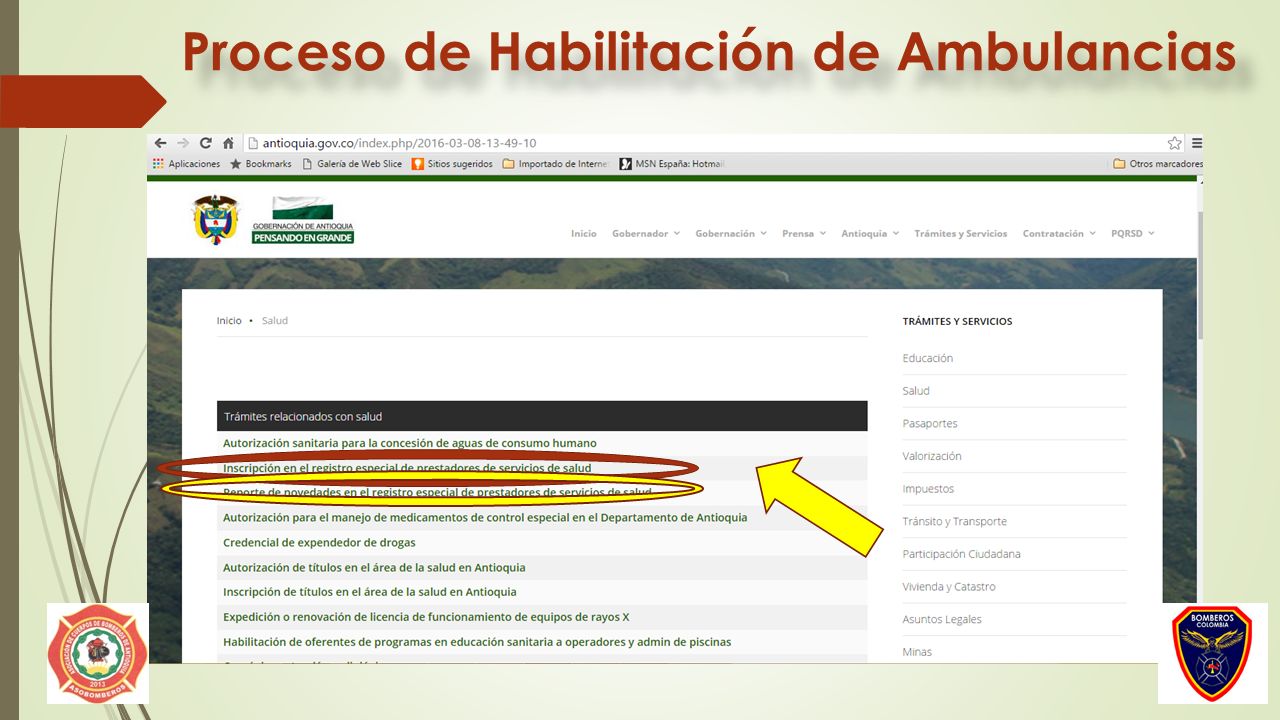Select Minas in the sidebar
1280x720 pixels.
pos(916,652)
